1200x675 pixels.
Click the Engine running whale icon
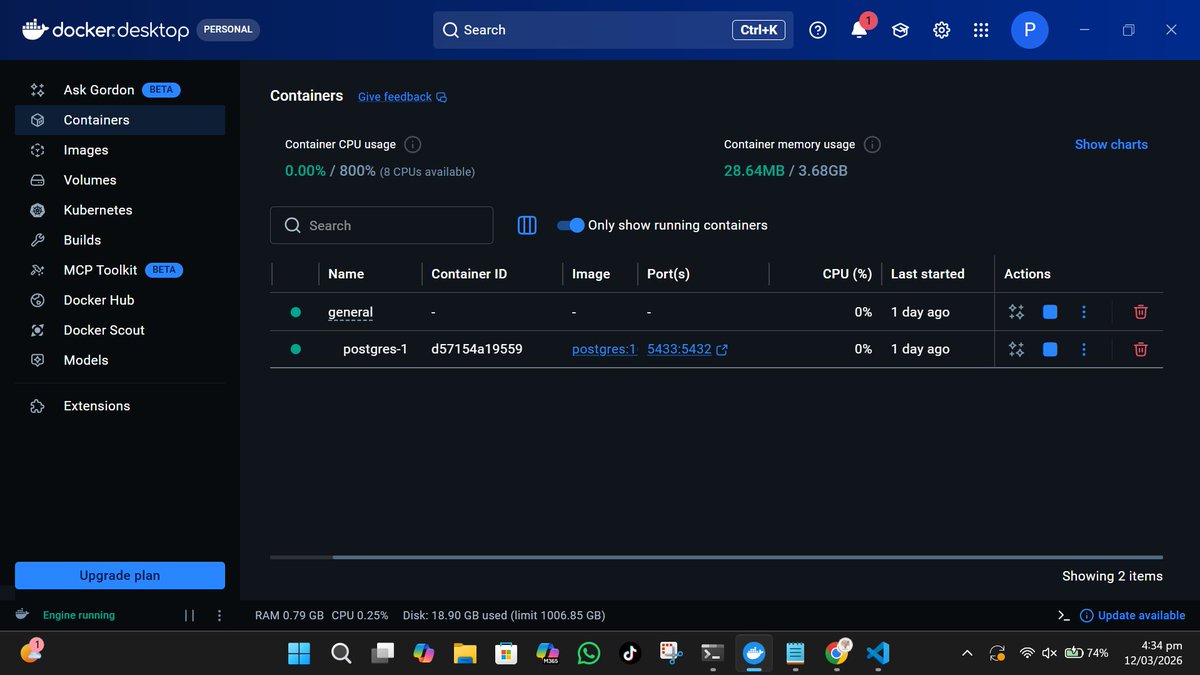[x=22, y=615]
